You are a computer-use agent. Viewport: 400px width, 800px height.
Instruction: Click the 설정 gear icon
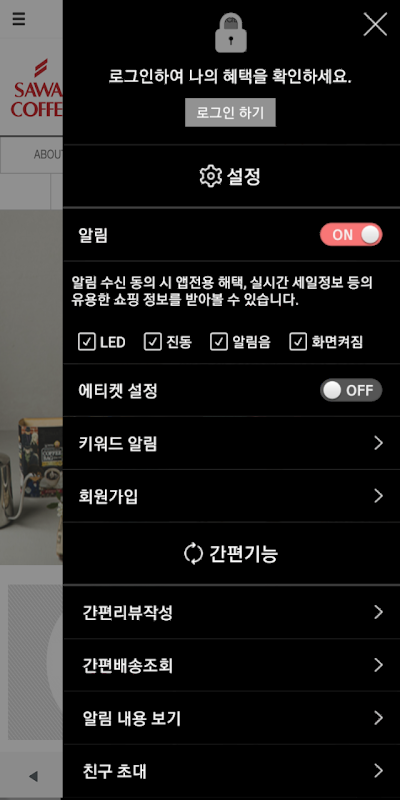210,177
